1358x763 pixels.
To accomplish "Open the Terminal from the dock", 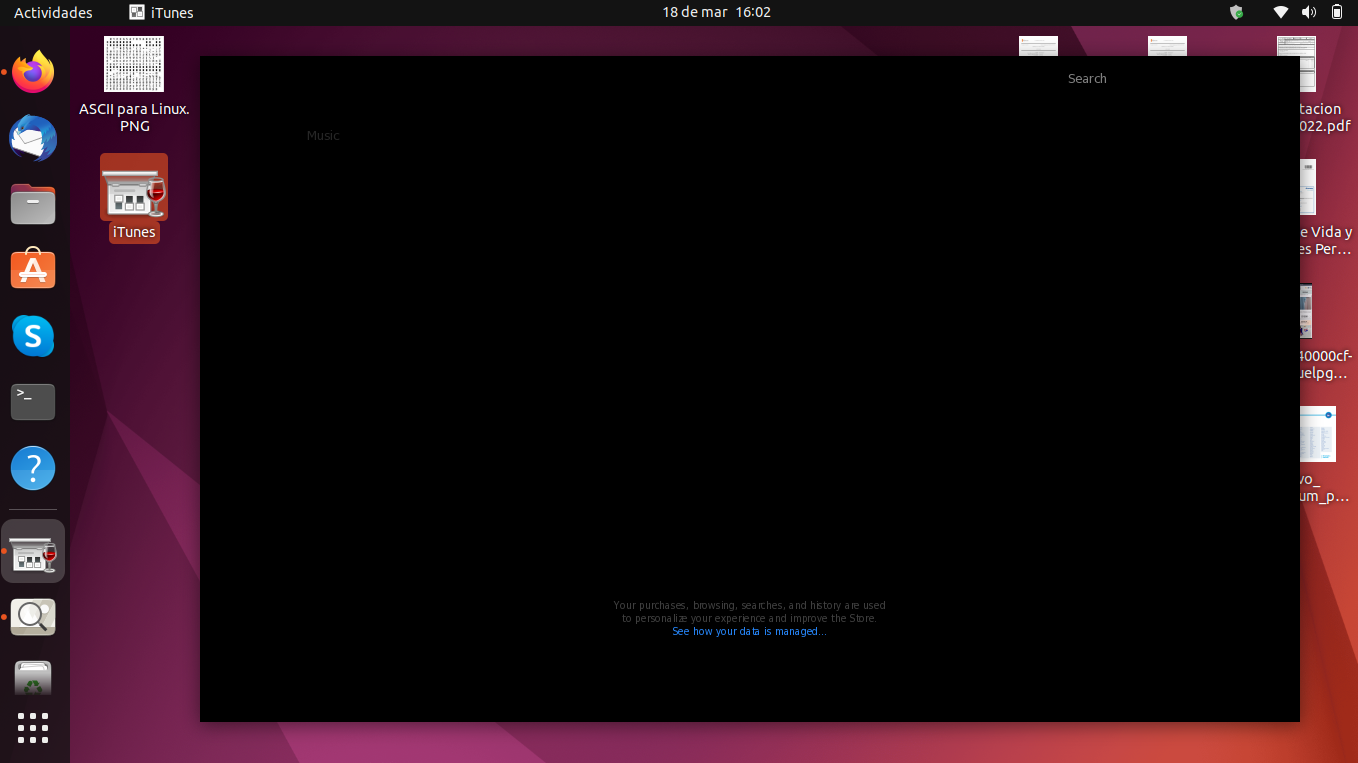I will (33, 402).
